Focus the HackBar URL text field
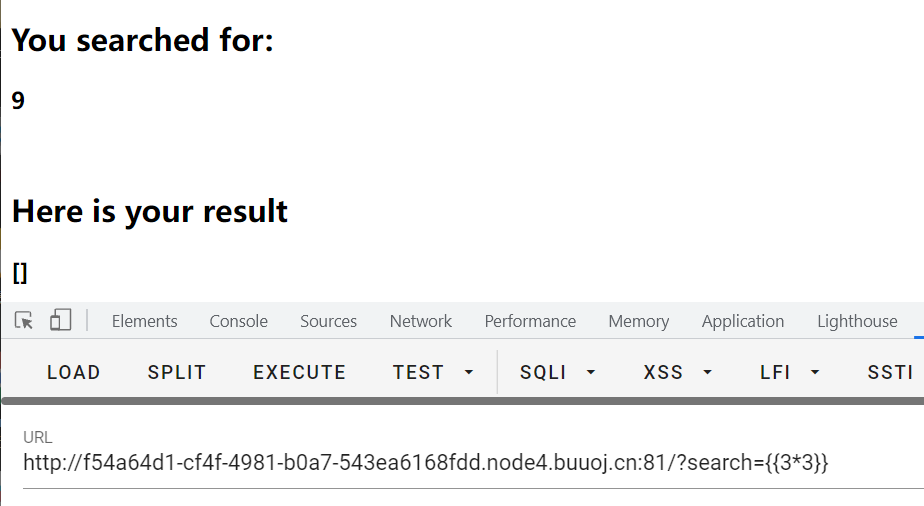Viewport: 924px width, 506px height. click(425, 463)
